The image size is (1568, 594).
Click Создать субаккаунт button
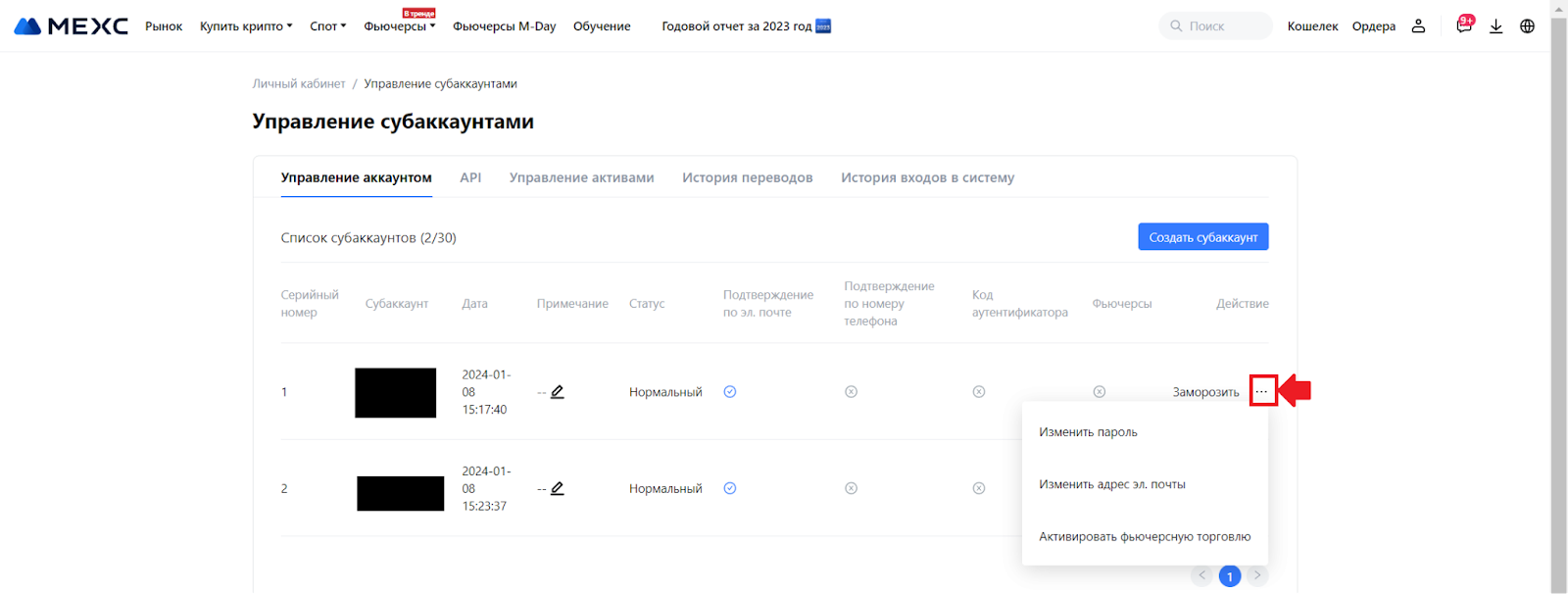[1202, 237]
